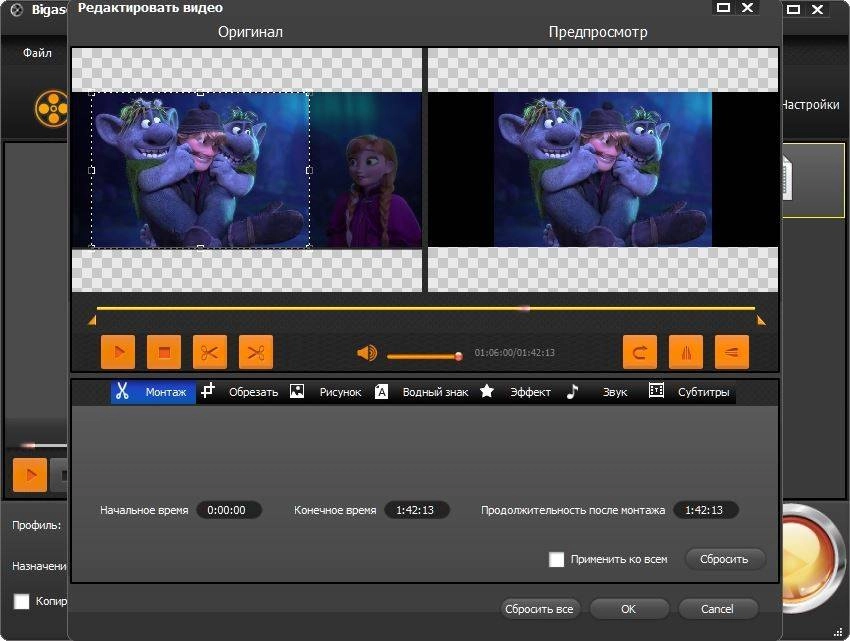Click the Начальное время field
The height and width of the screenshot is (641, 850).
[x=229, y=510]
